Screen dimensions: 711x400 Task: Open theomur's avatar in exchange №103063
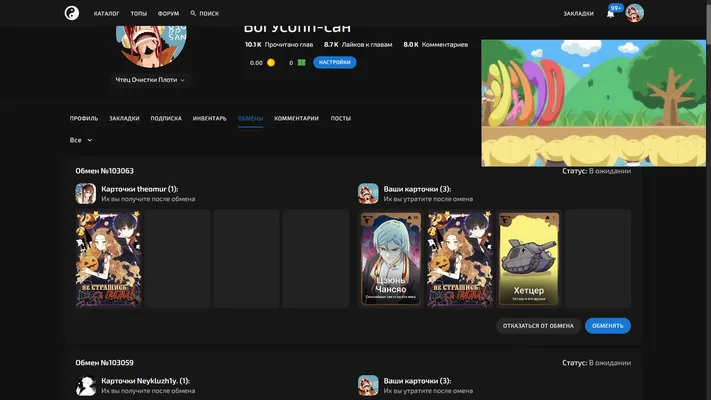(86, 194)
